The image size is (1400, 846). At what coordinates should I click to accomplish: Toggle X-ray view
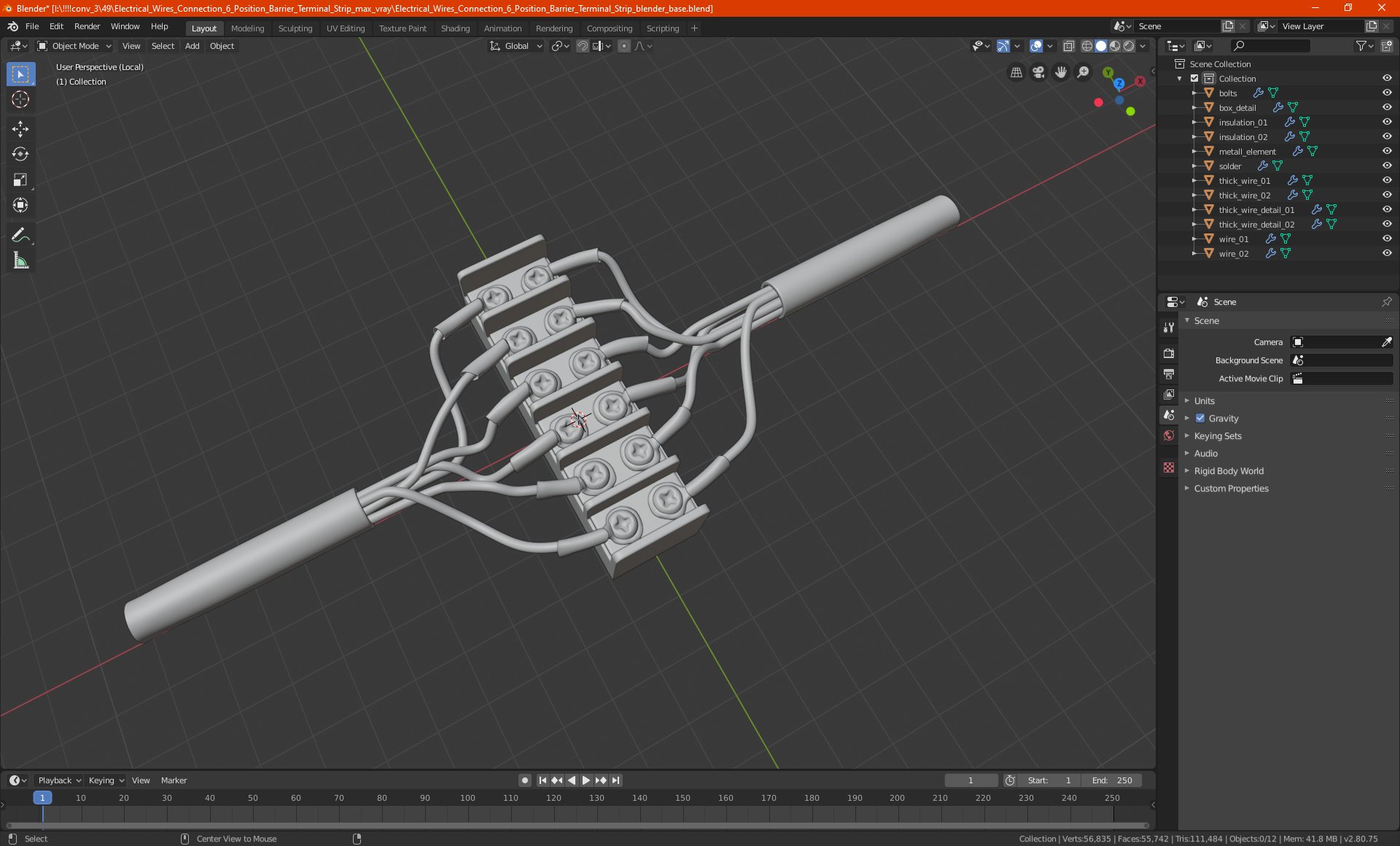click(x=1068, y=46)
